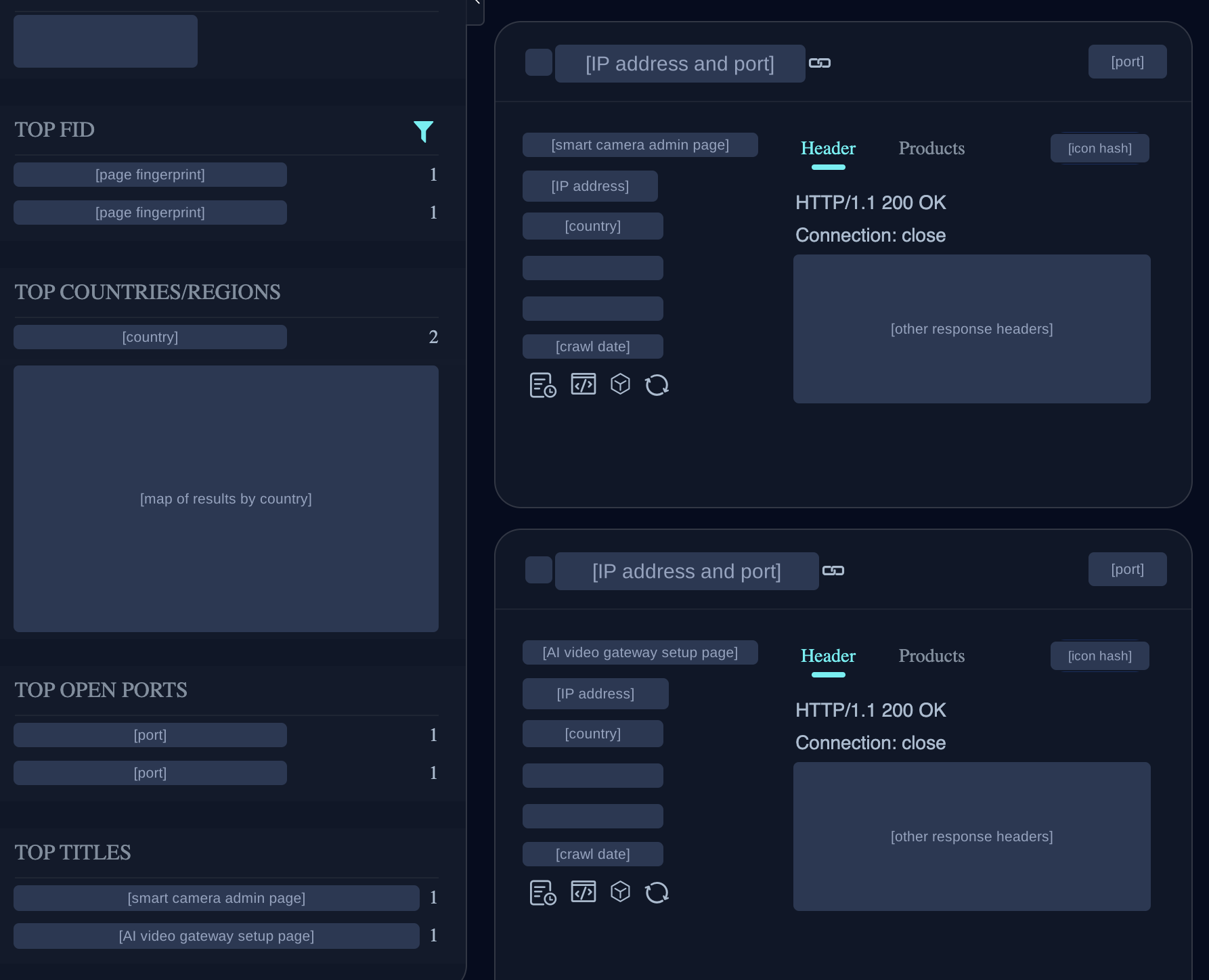The image size is (1209, 980).
Task: Click the favicon box before first IP address
Action: pos(539,62)
